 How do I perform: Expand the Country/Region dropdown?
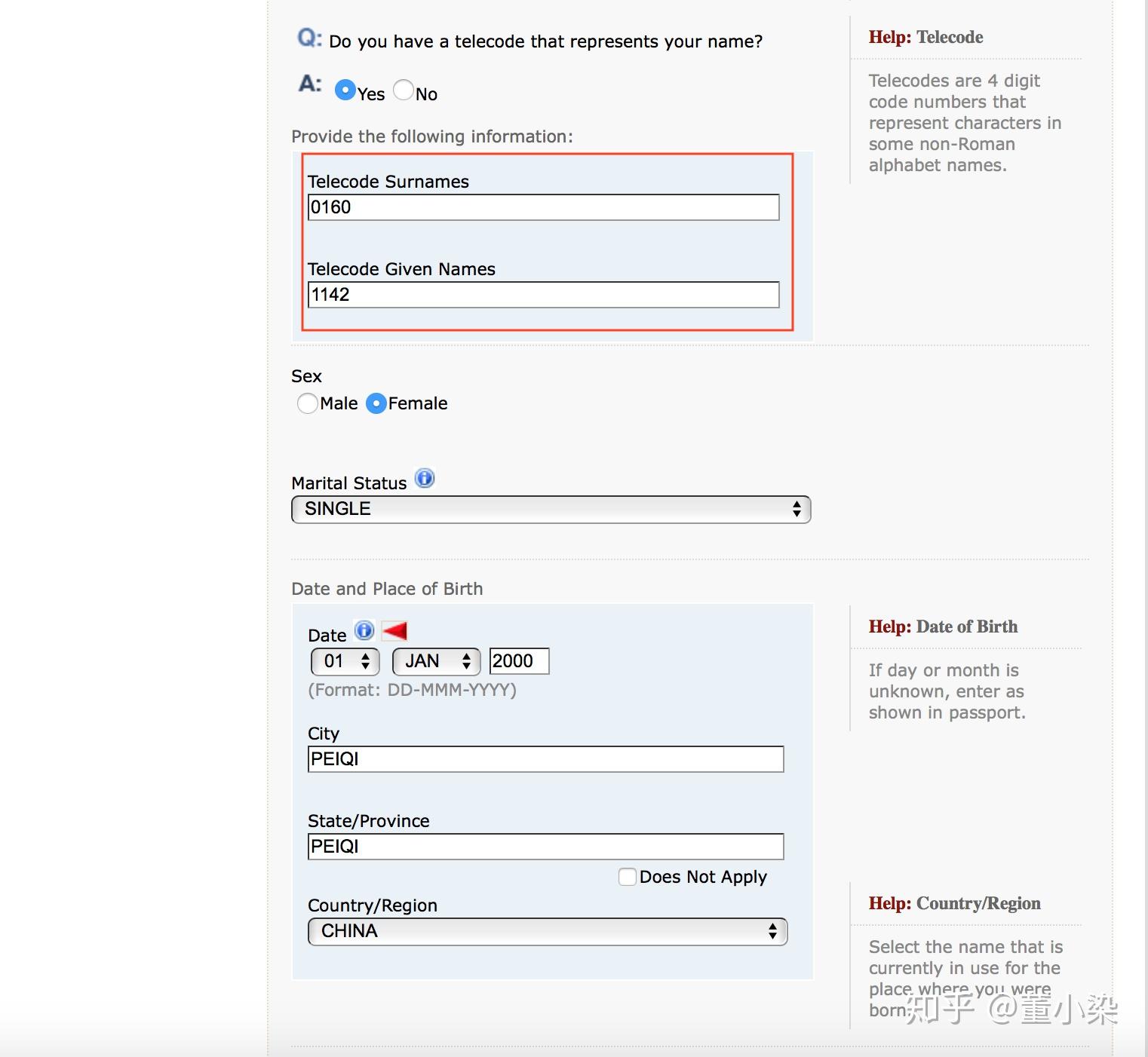pos(547,932)
